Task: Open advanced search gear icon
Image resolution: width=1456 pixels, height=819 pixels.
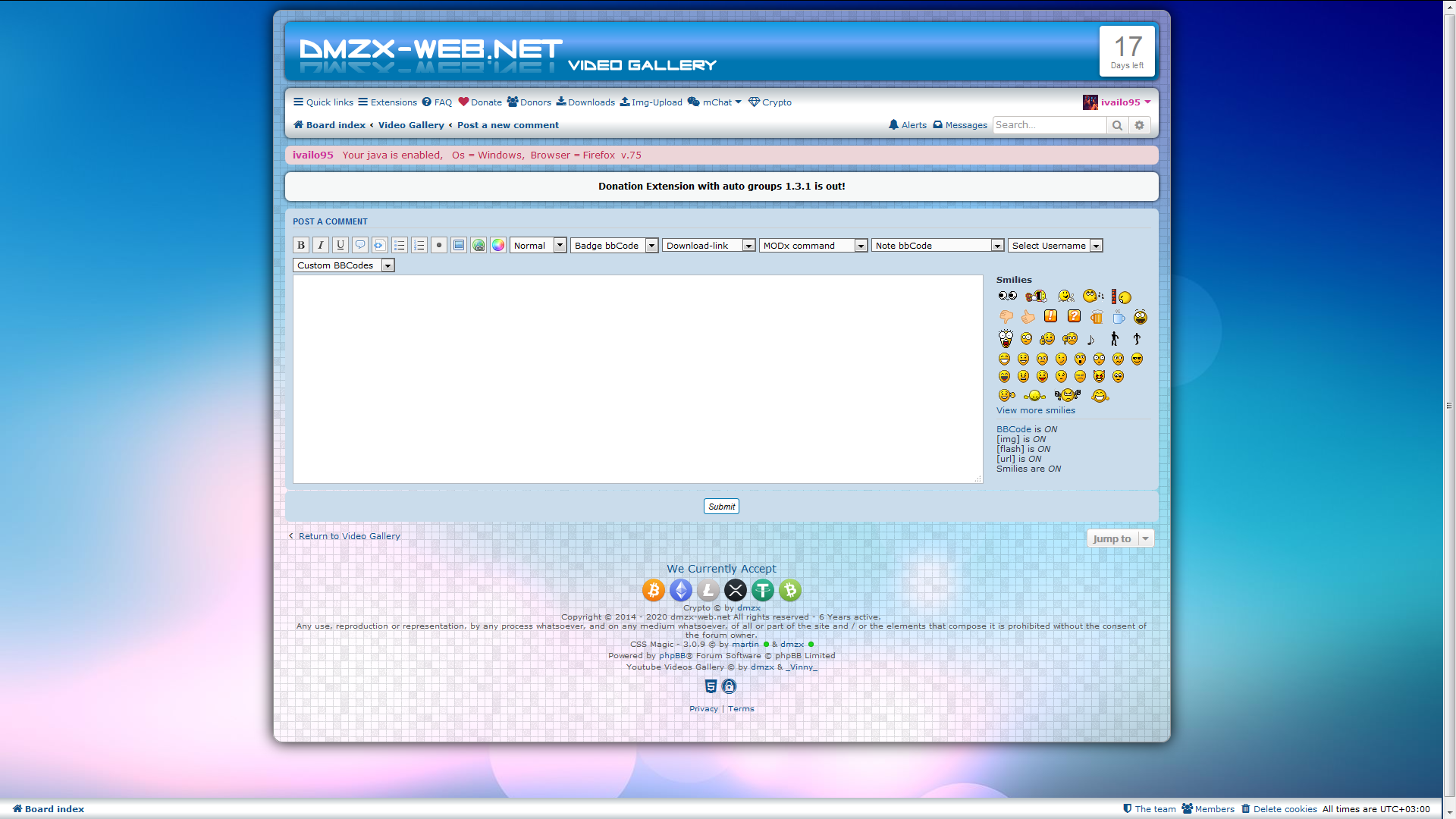Action: pos(1139,125)
